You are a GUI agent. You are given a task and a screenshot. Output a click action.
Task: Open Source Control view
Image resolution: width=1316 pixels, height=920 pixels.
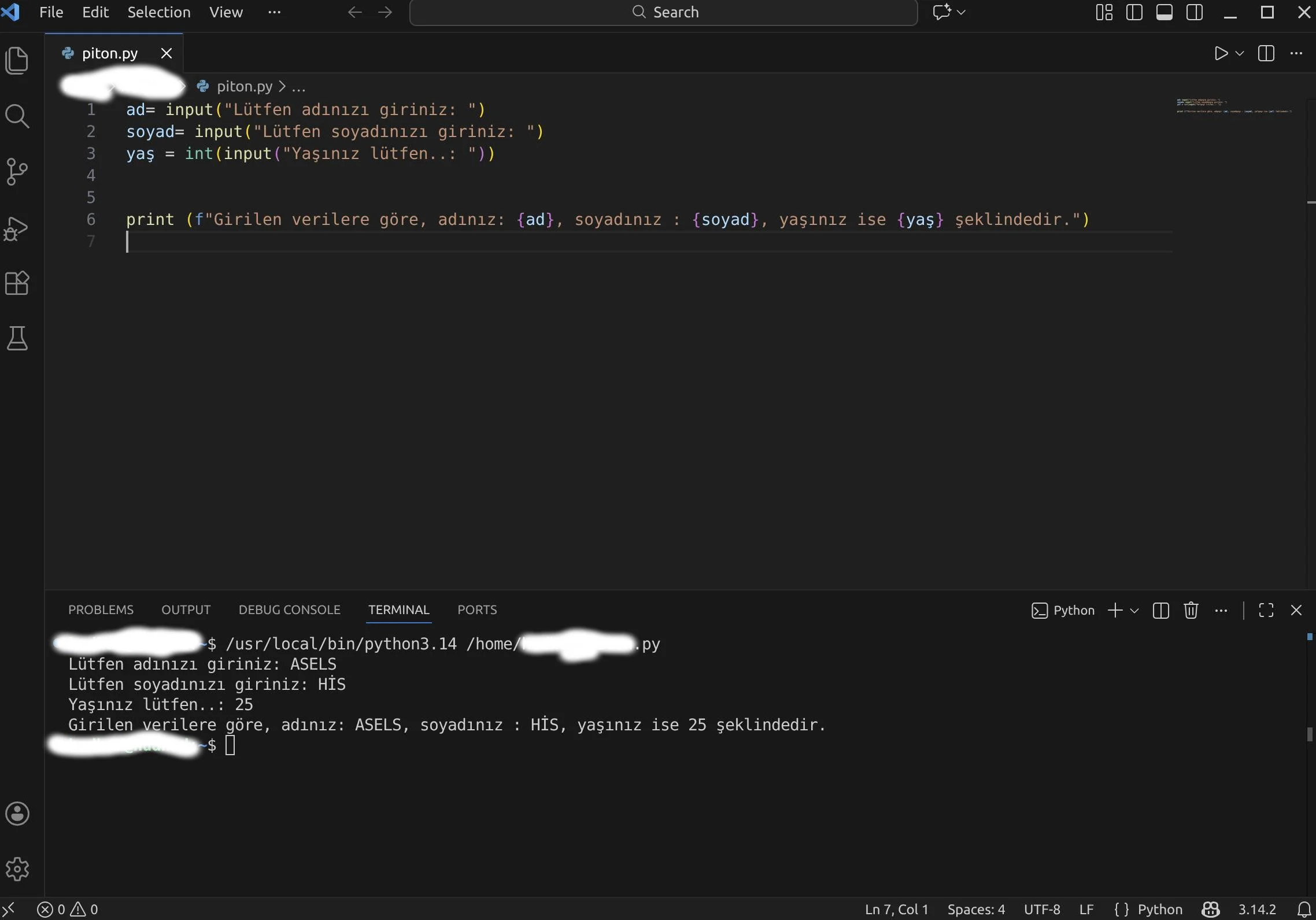17,172
